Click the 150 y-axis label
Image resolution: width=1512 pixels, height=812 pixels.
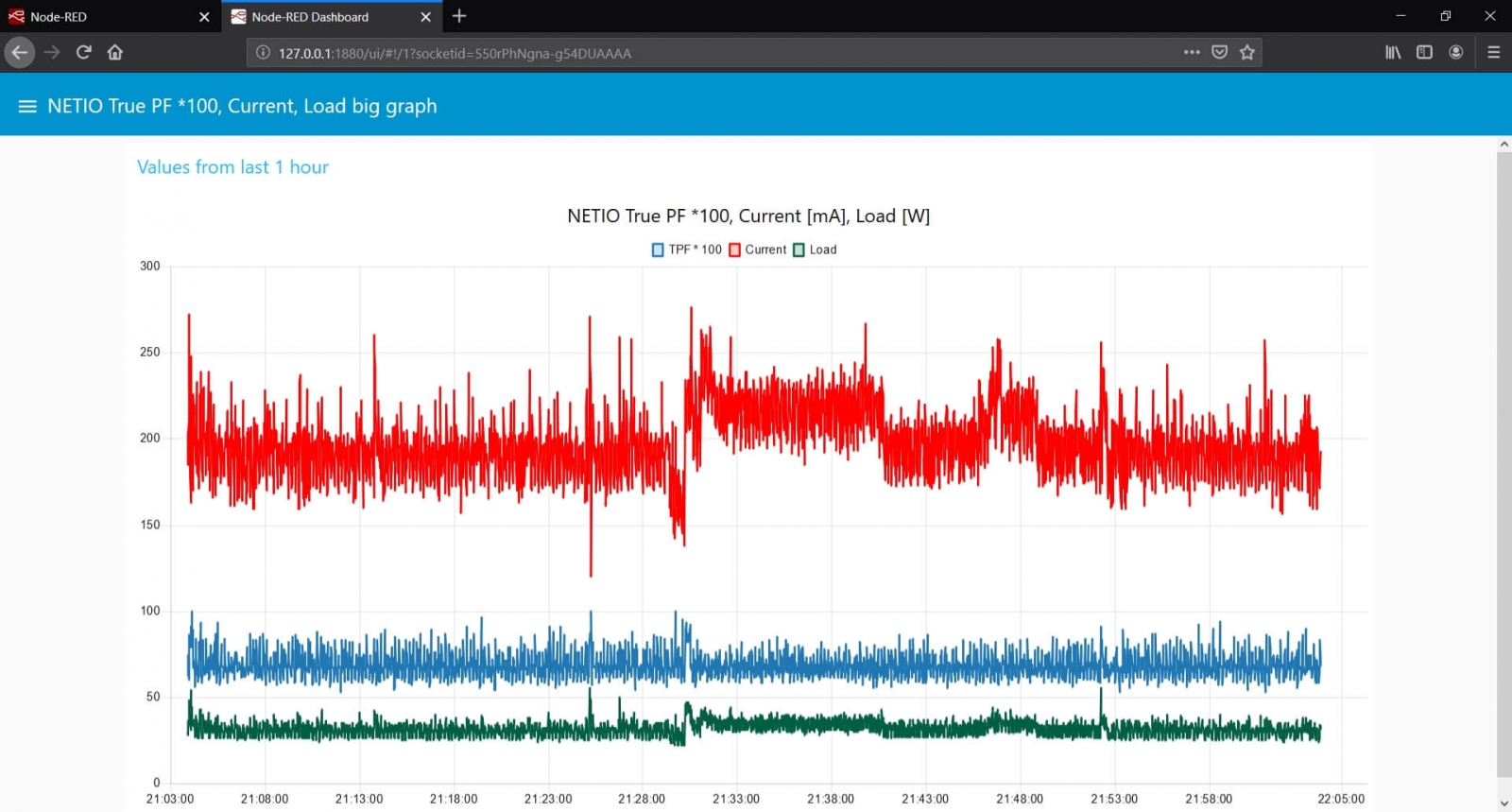pyautogui.click(x=150, y=525)
